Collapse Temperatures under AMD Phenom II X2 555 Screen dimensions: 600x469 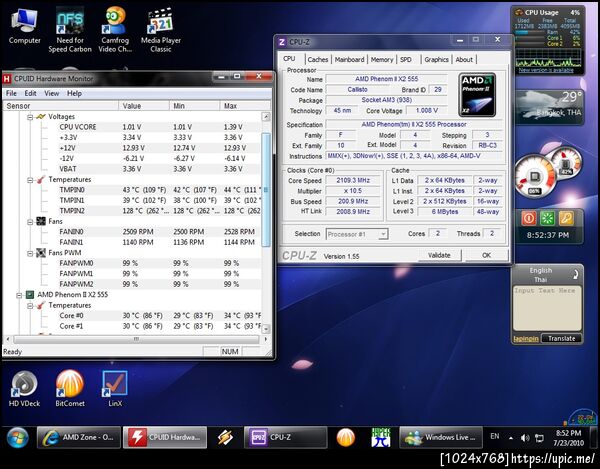click(x=30, y=306)
